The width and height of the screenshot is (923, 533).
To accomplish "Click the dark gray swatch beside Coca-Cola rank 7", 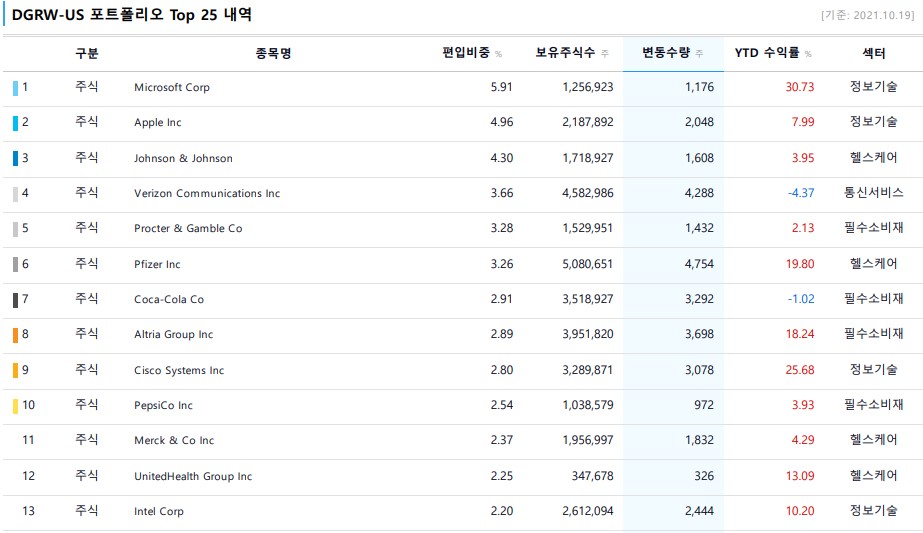I will click(x=15, y=300).
